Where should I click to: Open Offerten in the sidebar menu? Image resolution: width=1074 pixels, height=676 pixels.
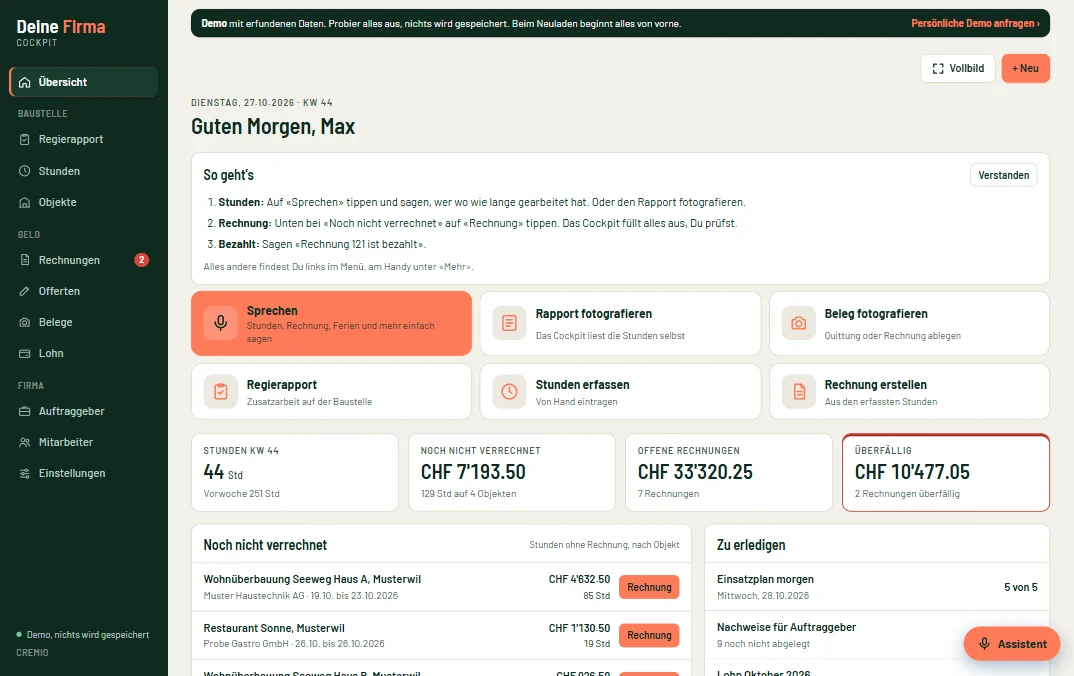(84, 291)
